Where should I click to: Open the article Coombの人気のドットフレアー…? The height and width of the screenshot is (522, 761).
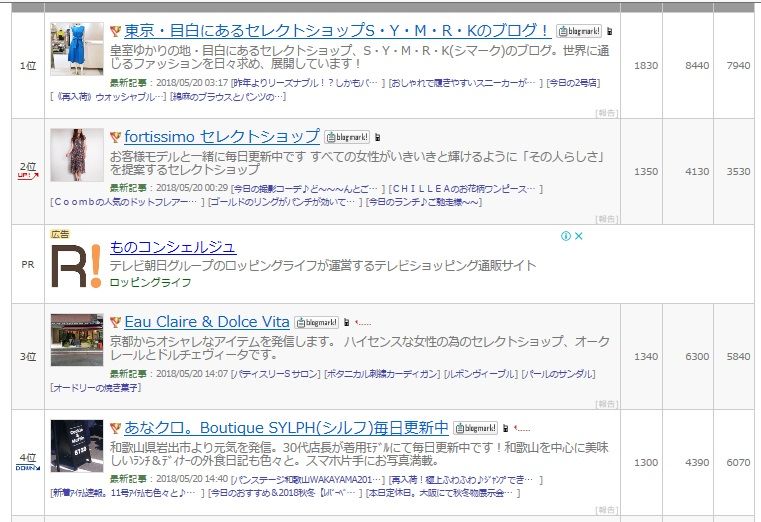127,202
